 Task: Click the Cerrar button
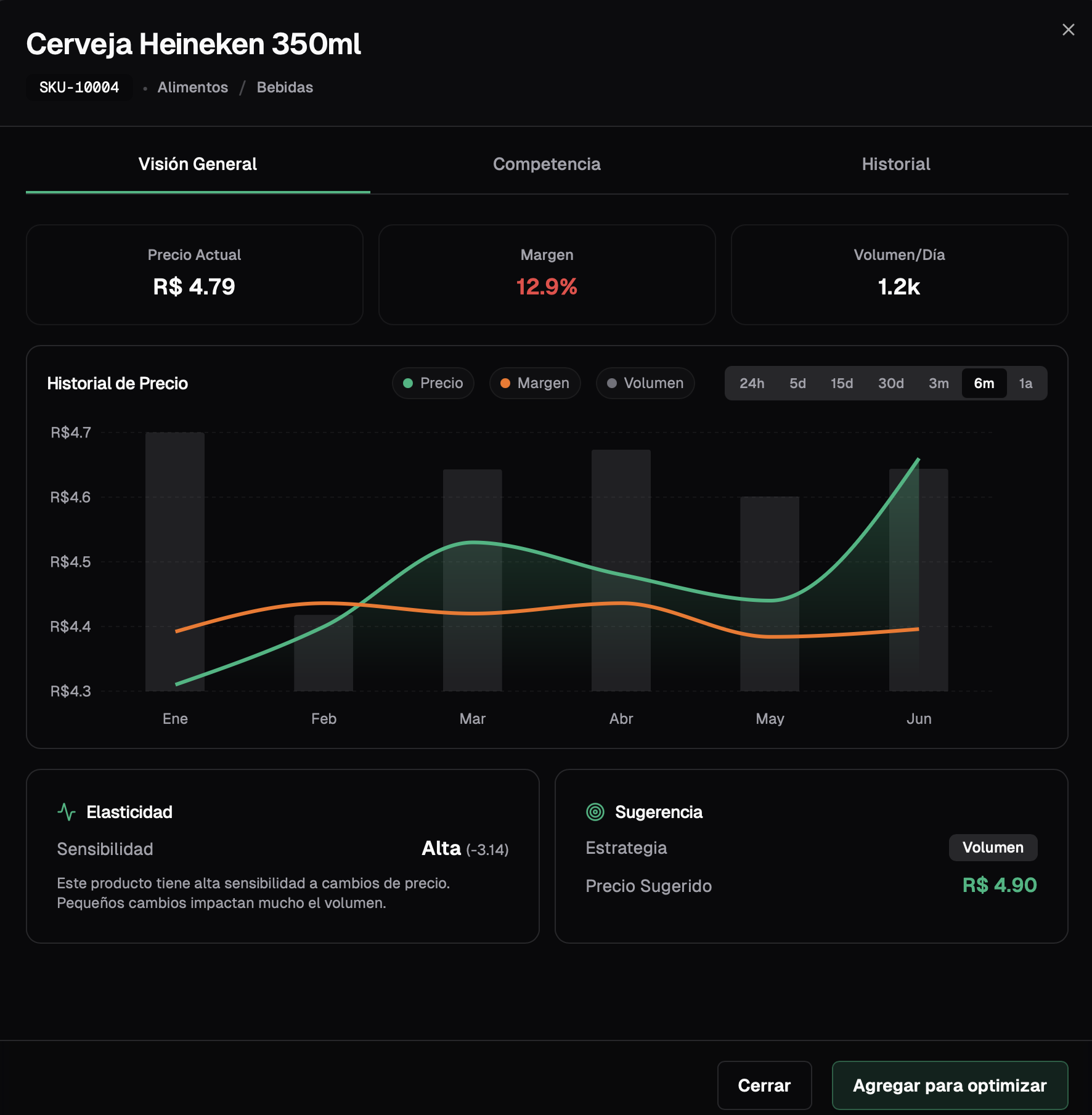click(764, 1085)
